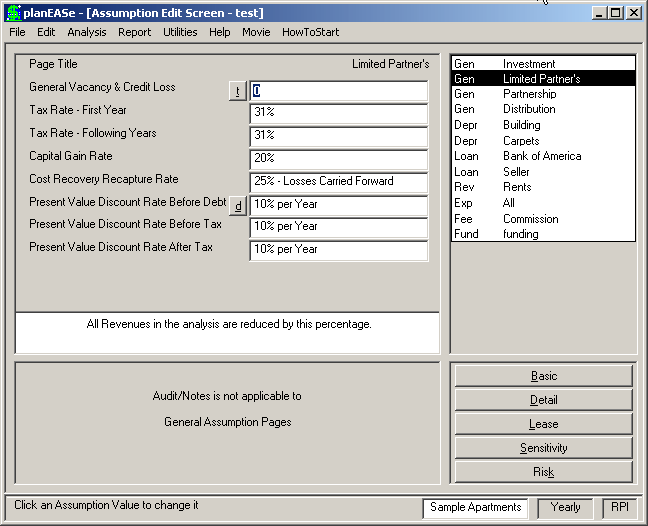Click the planEASe dollar-sign application icon
648x526 pixels.
click(x=13, y=13)
